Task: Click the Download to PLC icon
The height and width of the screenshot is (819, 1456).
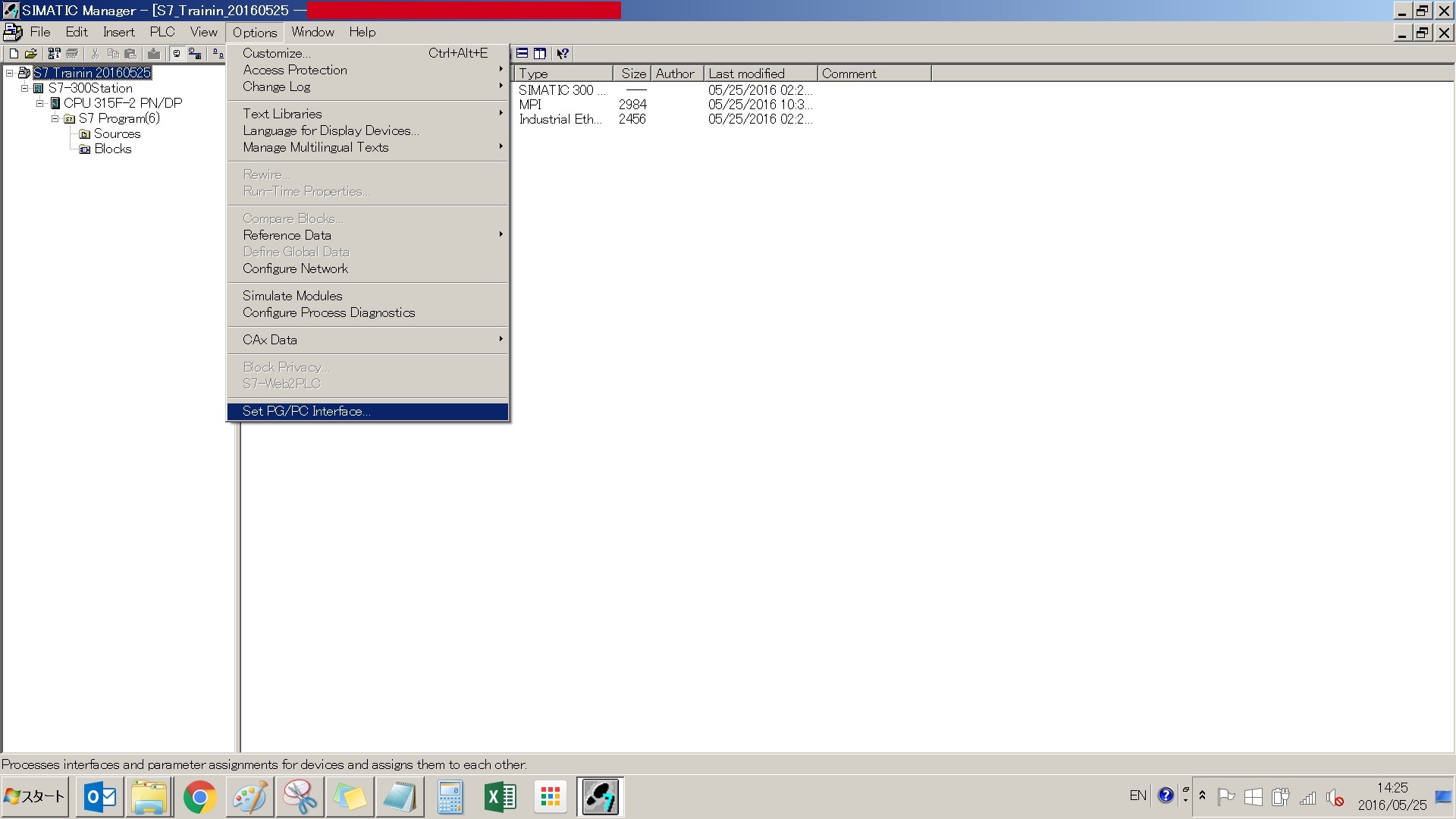Action: click(x=154, y=54)
